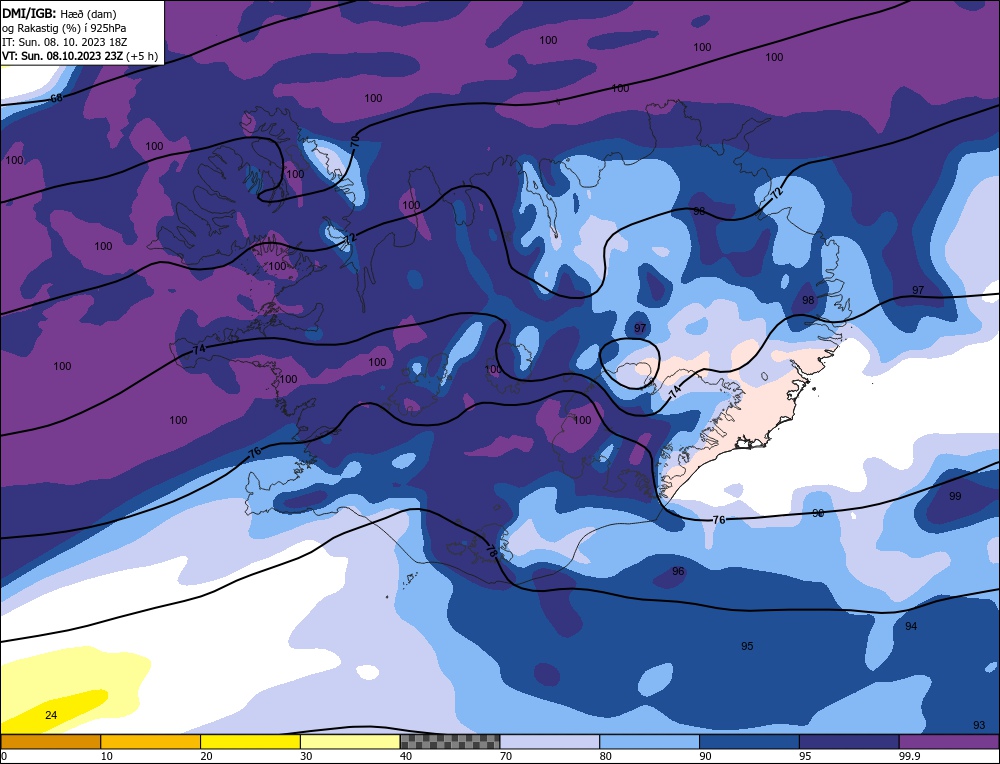Click the '99' humidity value

pos(955,496)
